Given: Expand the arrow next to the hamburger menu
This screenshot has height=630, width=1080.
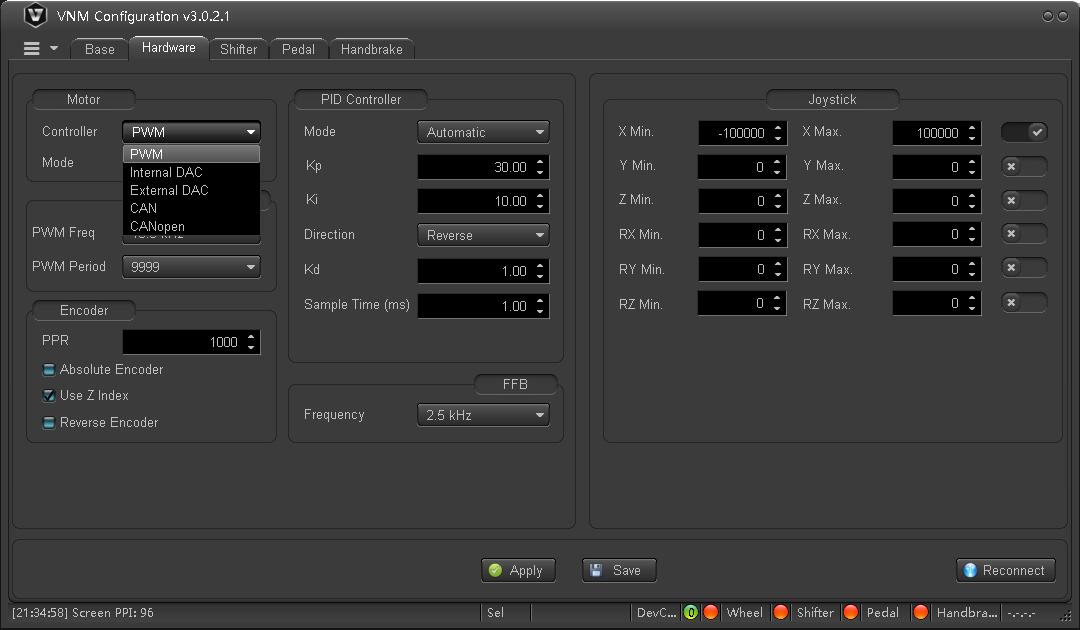Looking at the screenshot, I should click(x=54, y=49).
